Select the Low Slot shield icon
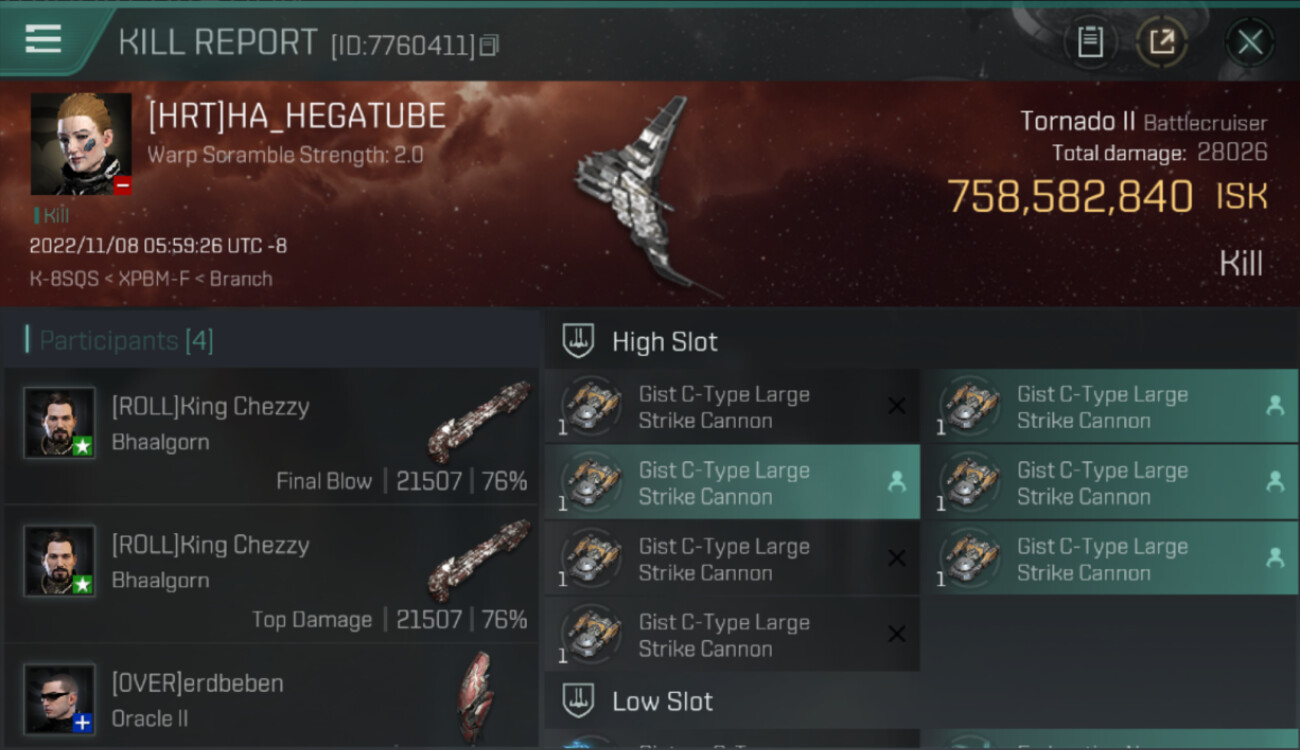Image resolution: width=1300 pixels, height=750 pixels. [x=578, y=701]
